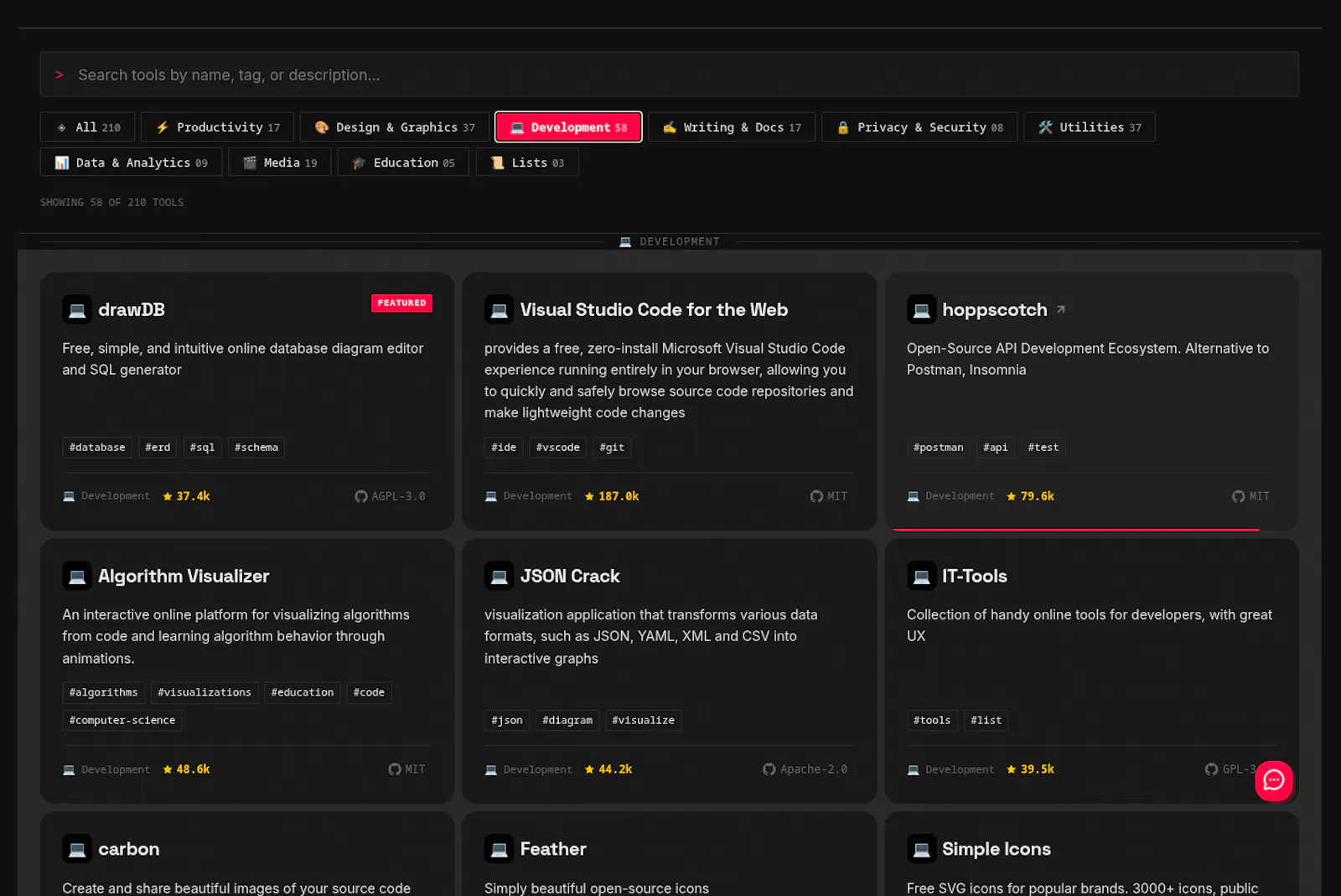This screenshot has width=1341, height=896.
Task: Click the #vscode tag
Action: pos(558,448)
